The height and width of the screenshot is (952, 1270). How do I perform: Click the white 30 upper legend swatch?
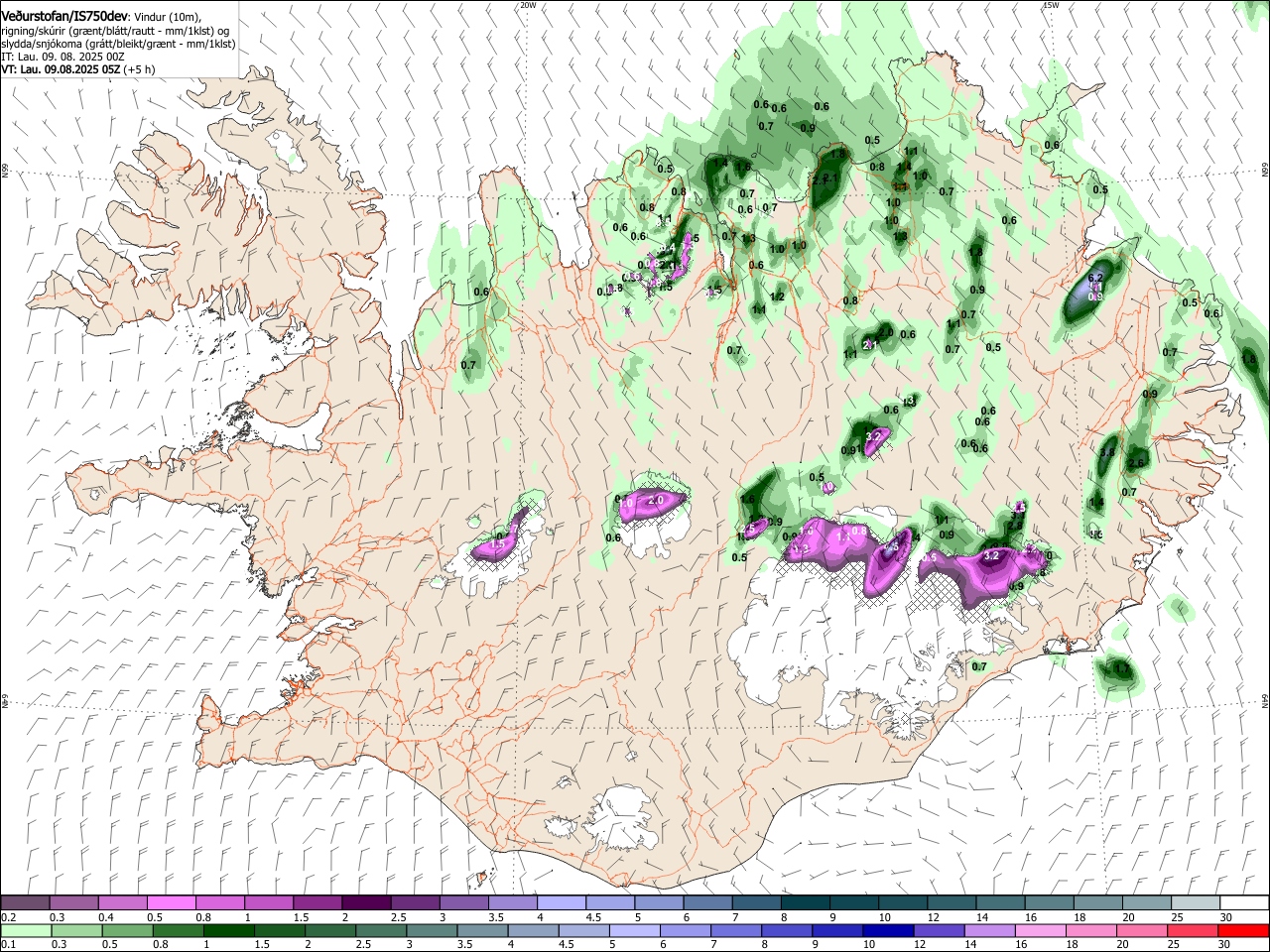[x=1244, y=903]
